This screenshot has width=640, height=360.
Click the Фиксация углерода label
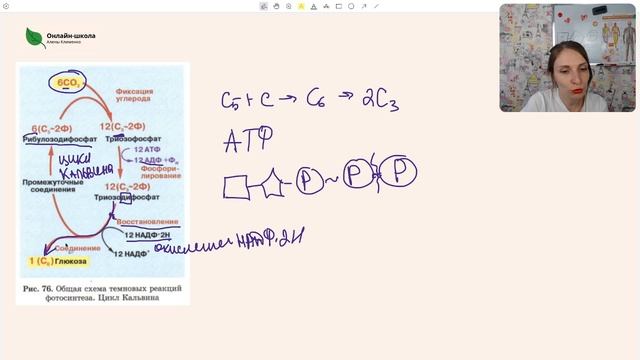tap(134, 95)
